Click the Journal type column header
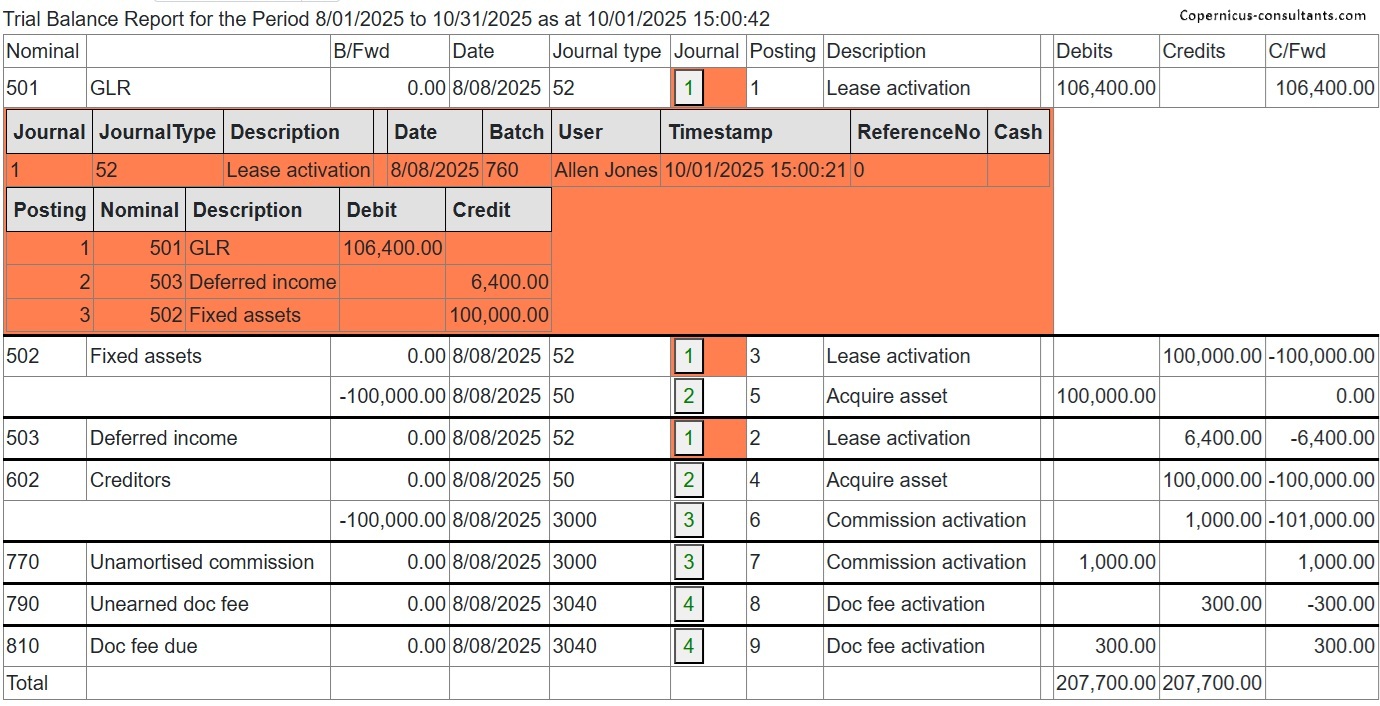The height and width of the screenshot is (706, 1380). (607, 51)
